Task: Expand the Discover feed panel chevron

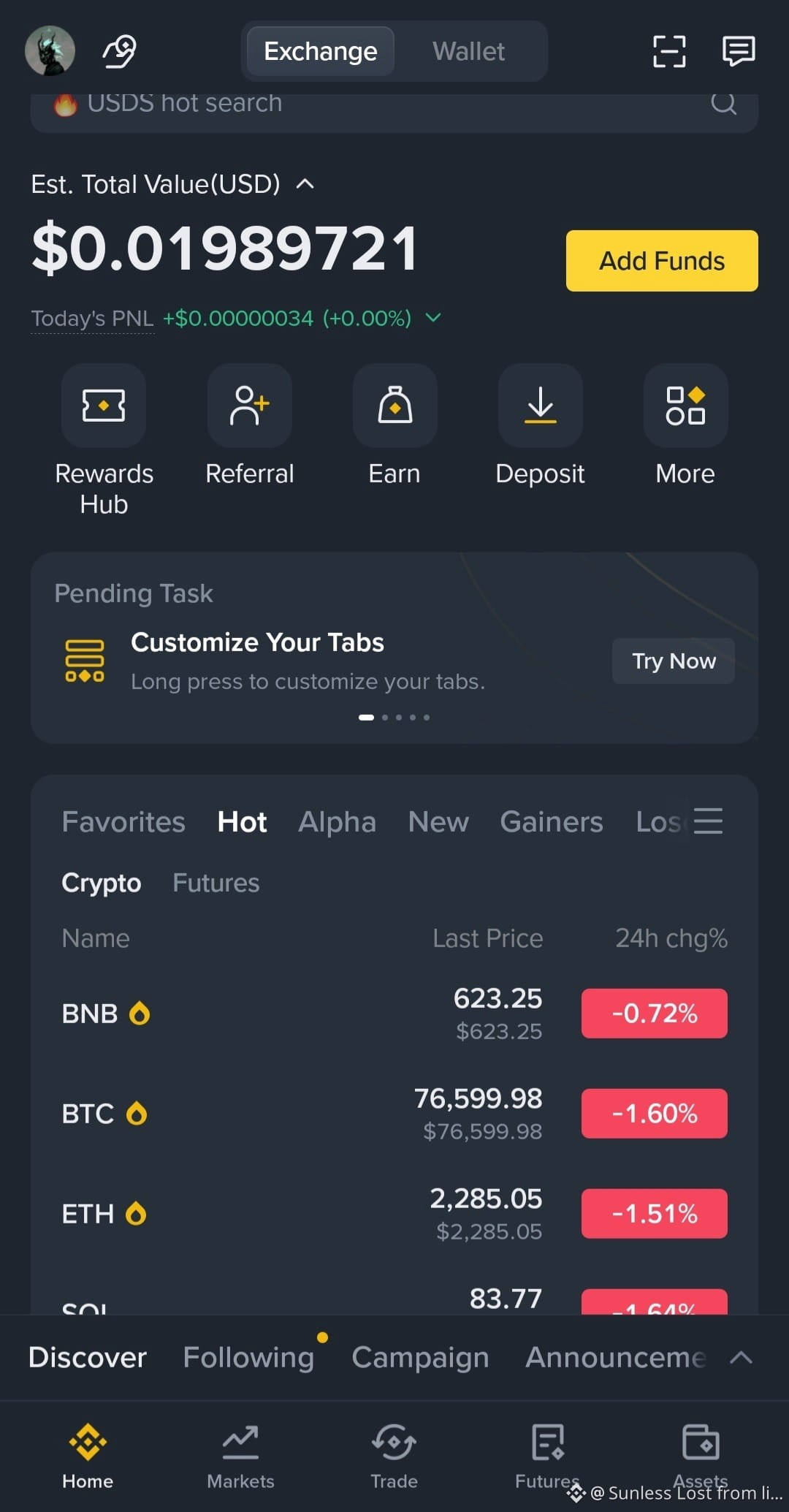Action: click(741, 1357)
